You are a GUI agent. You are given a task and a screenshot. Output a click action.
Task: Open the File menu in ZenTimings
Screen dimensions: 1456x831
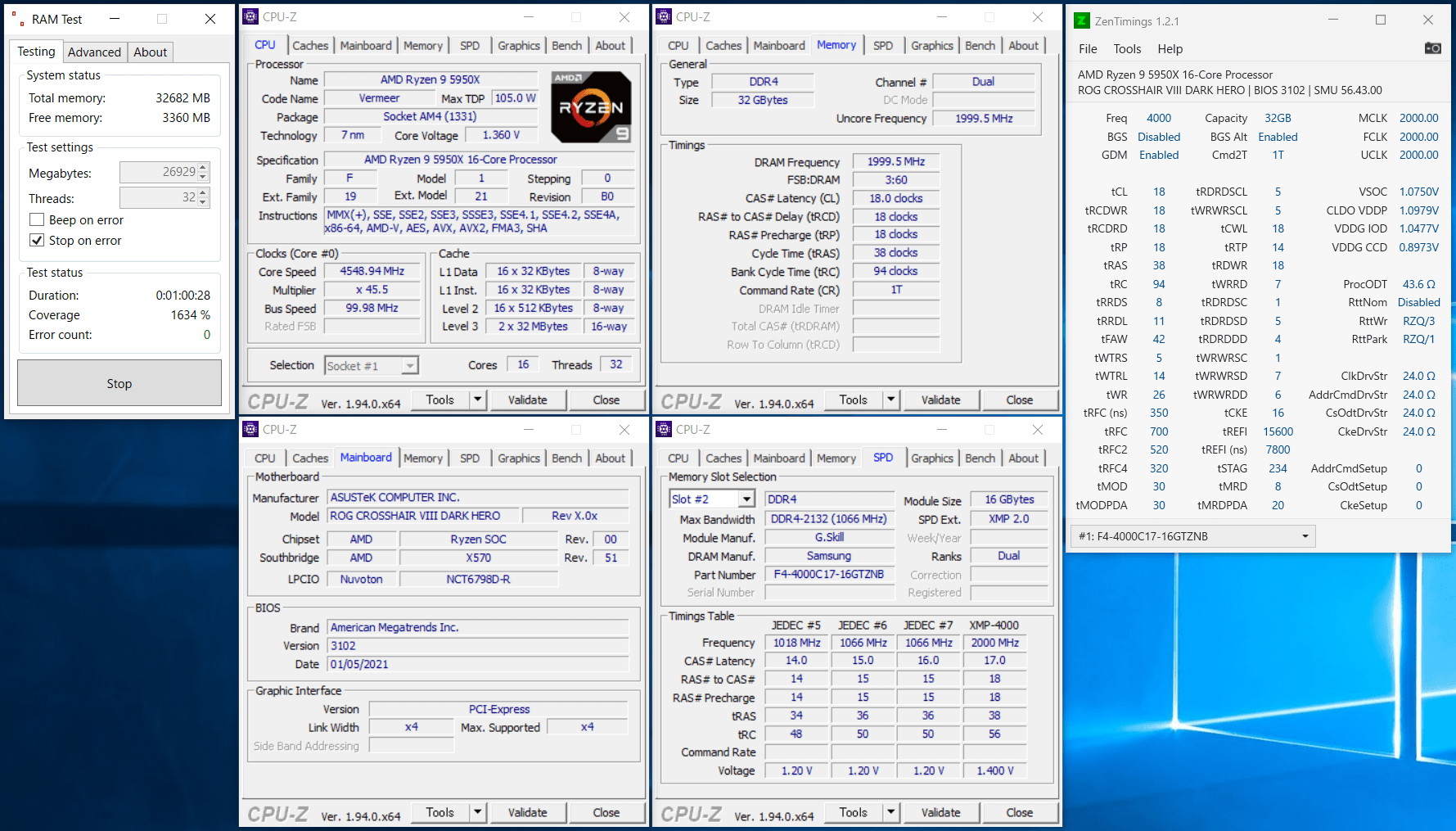pyautogui.click(x=1088, y=49)
